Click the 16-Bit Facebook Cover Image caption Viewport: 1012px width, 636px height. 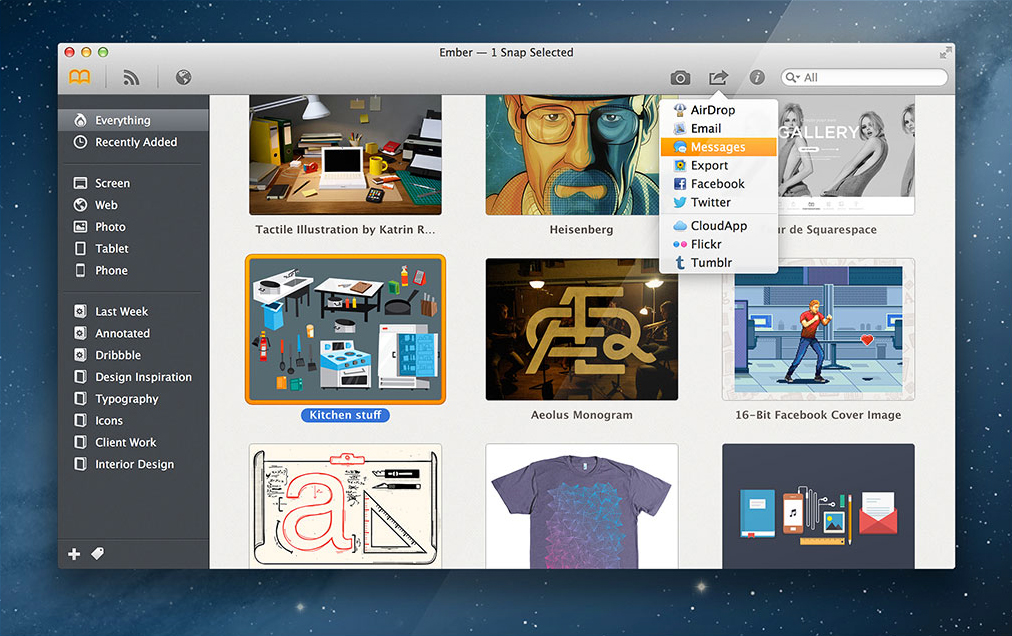click(818, 415)
